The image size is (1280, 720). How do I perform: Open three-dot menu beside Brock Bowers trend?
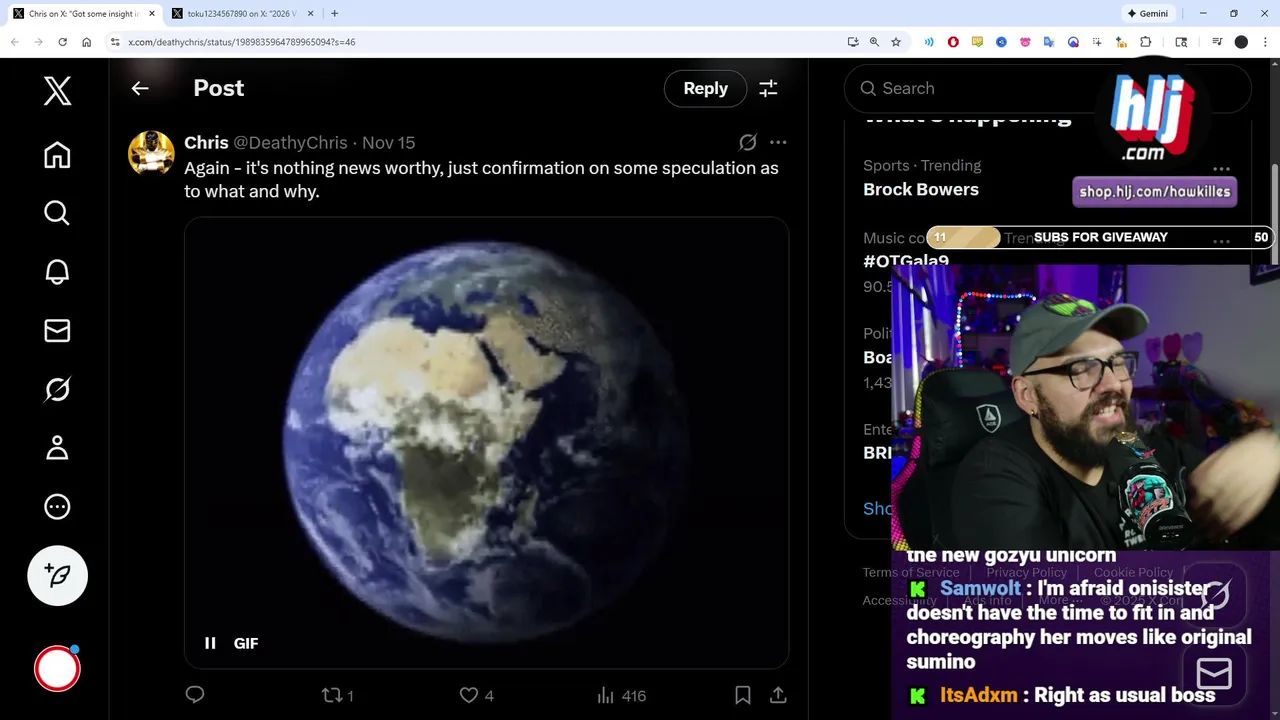pos(1221,169)
